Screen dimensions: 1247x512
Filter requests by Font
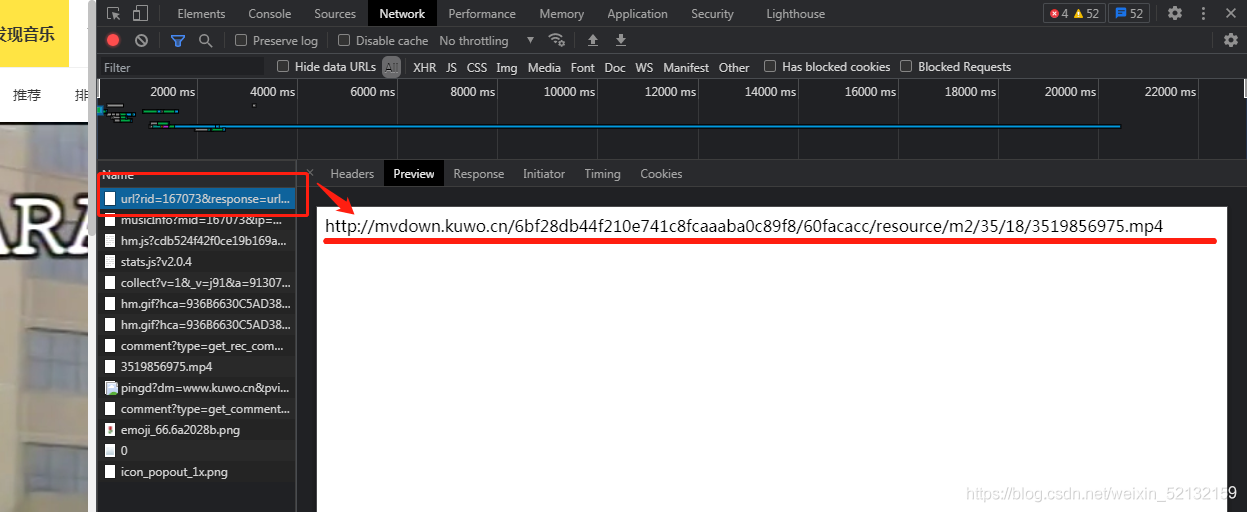(582, 67)
